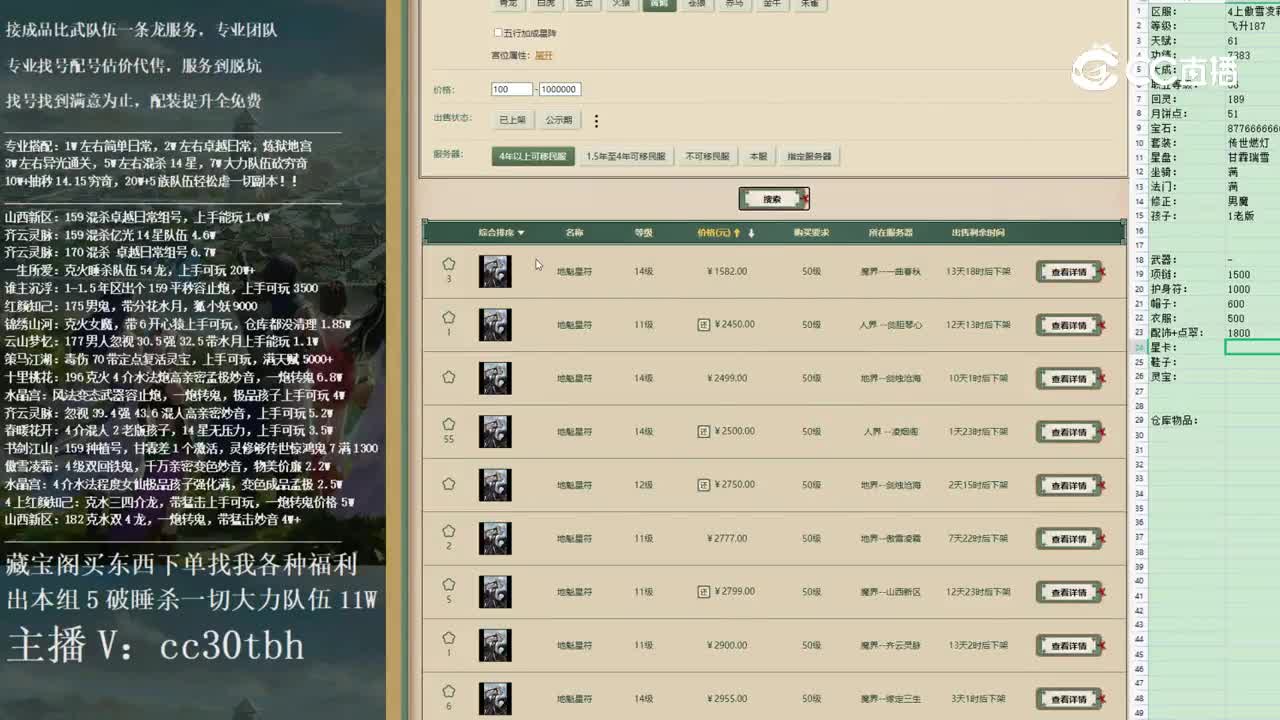1280x720 pixels.
Task: Click 查看详情 for the ¥2900.00 listing
Action: [x=1068, y=646]
